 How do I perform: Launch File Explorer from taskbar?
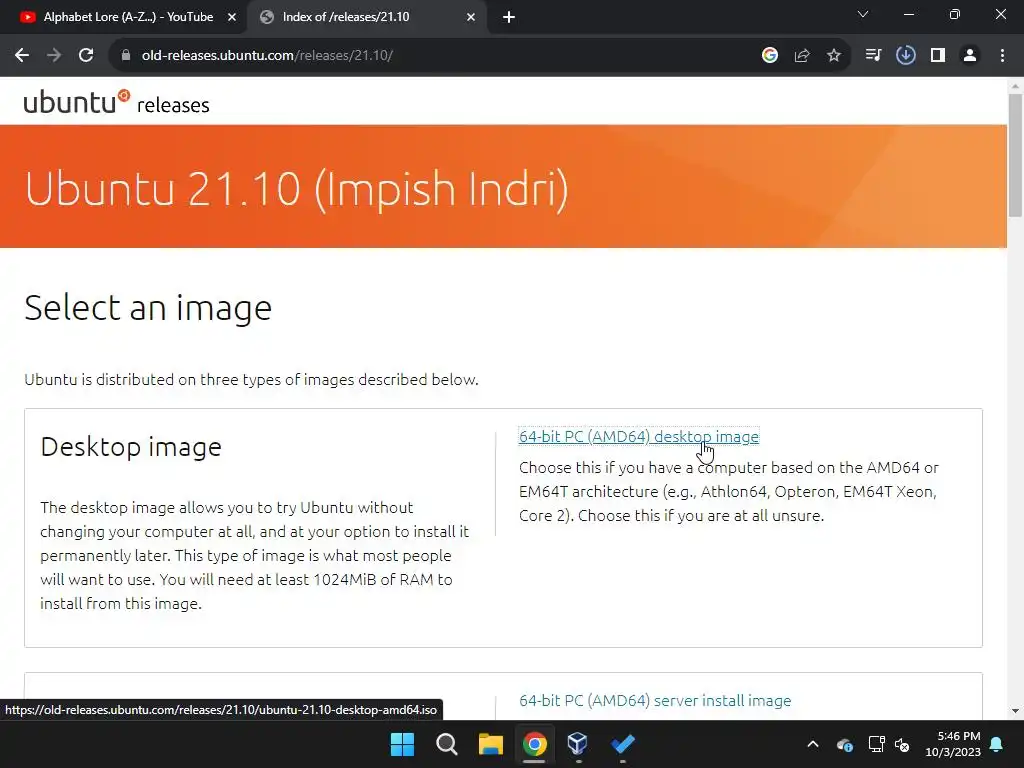click(x=490, y=744)
